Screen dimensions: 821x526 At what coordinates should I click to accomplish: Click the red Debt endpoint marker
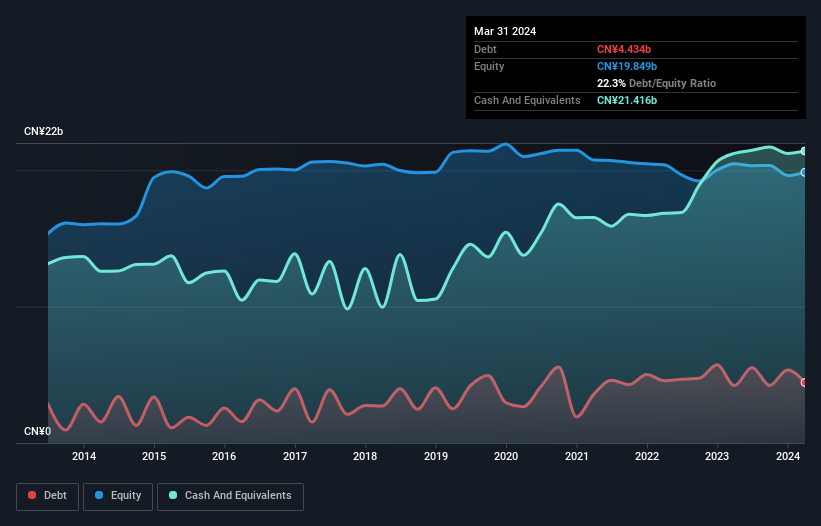pyautogui.click(x=804, y=383)
